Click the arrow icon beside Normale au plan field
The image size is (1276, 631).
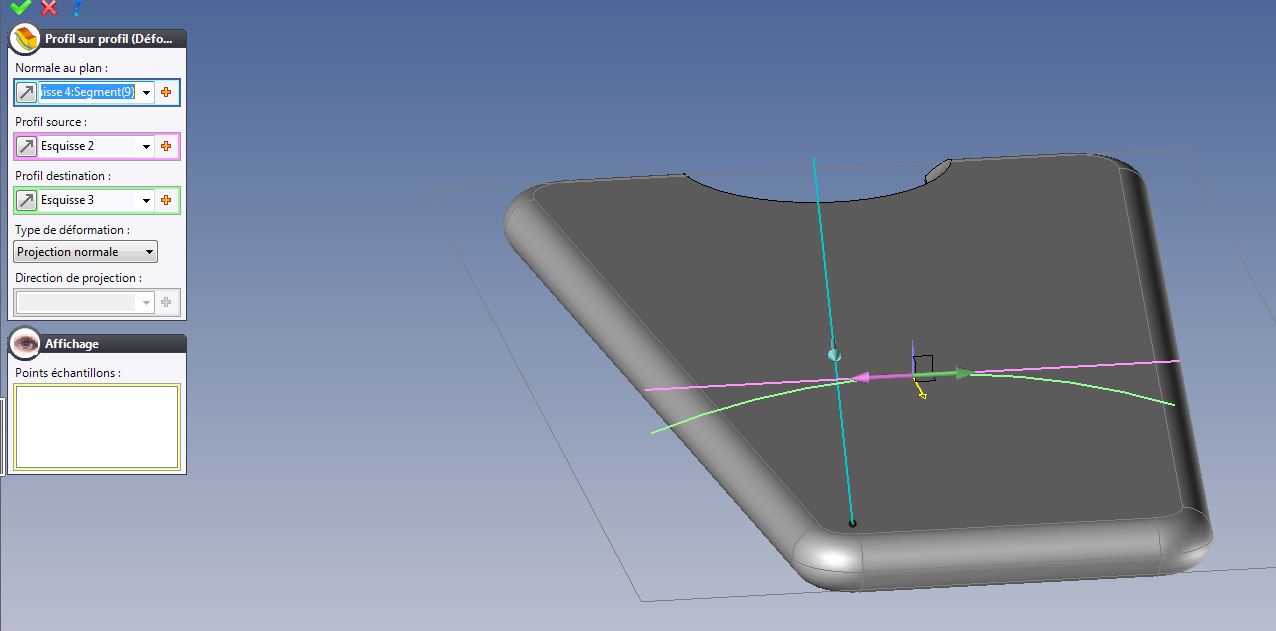click(26, 93)
